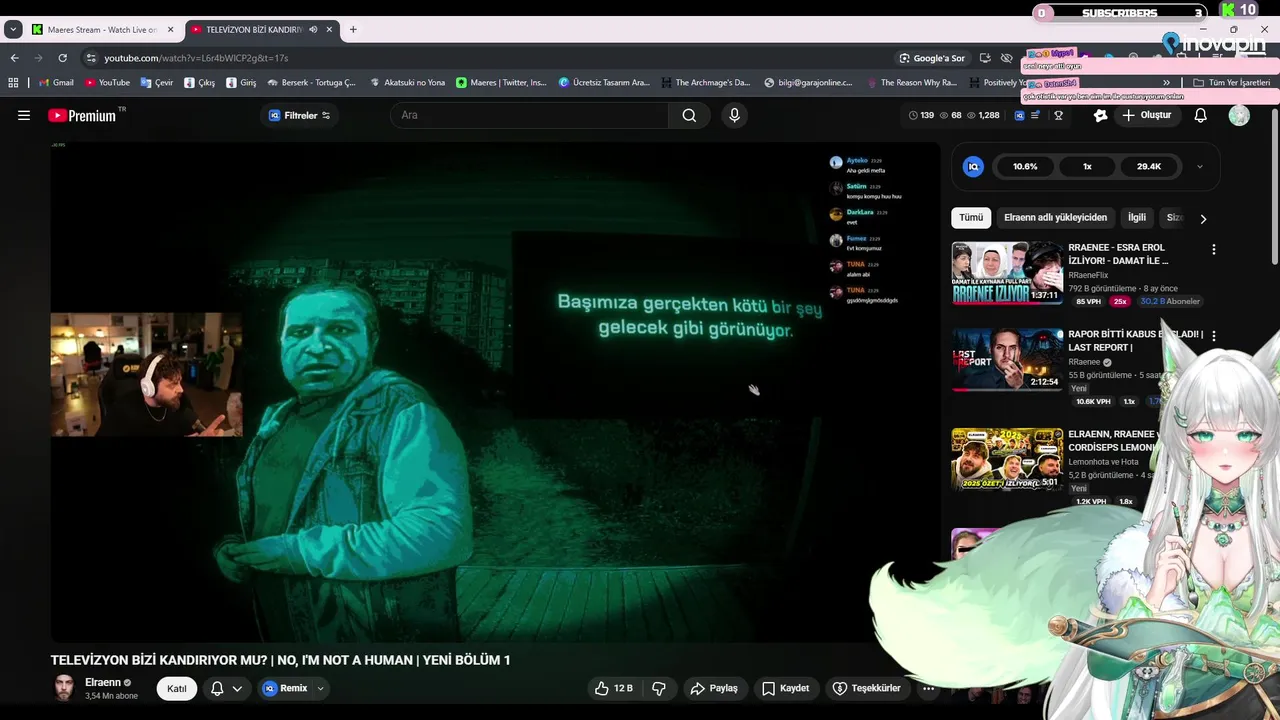The height and width of the screenshot is (720, 1280).
Task: Select the İlgili filter chip
Action: (1137, 217)
